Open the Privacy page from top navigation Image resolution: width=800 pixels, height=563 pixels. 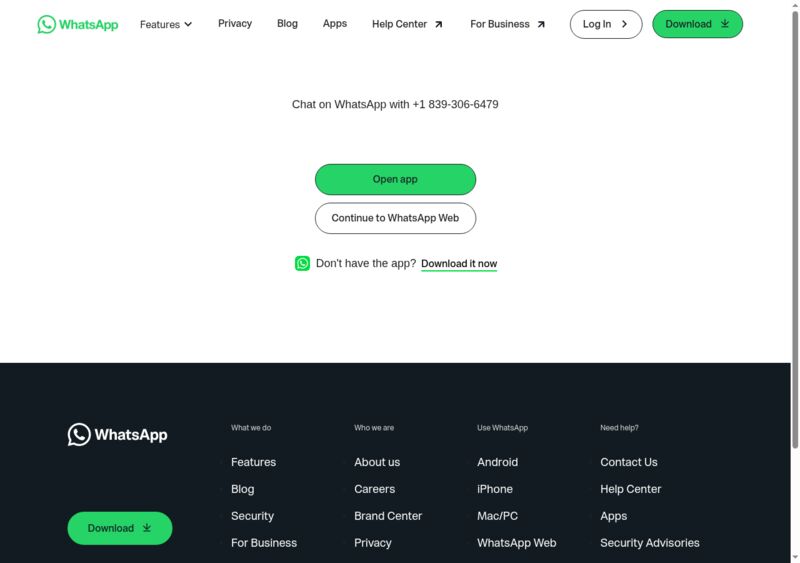click(235, 23)
